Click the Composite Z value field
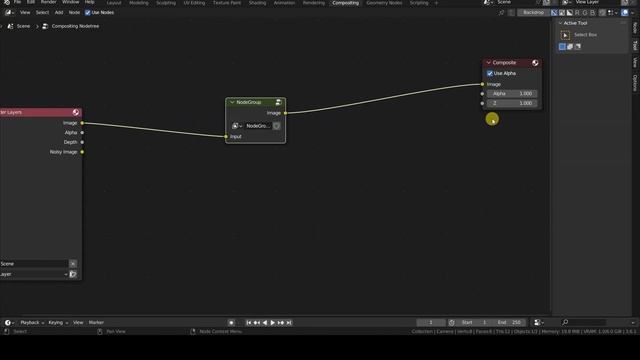Image resolution: width=640 pixels, height=360 pixels. click(512, 103)
